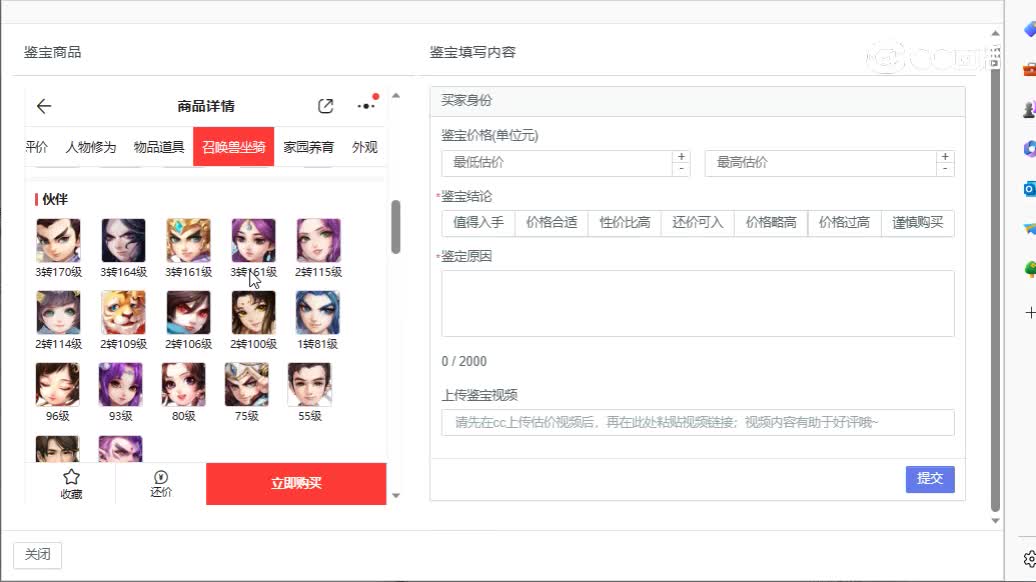This screenshot has height=582, width=1036.
Task: Click product panel scroll-up arrow
Action: pos(396,96)
